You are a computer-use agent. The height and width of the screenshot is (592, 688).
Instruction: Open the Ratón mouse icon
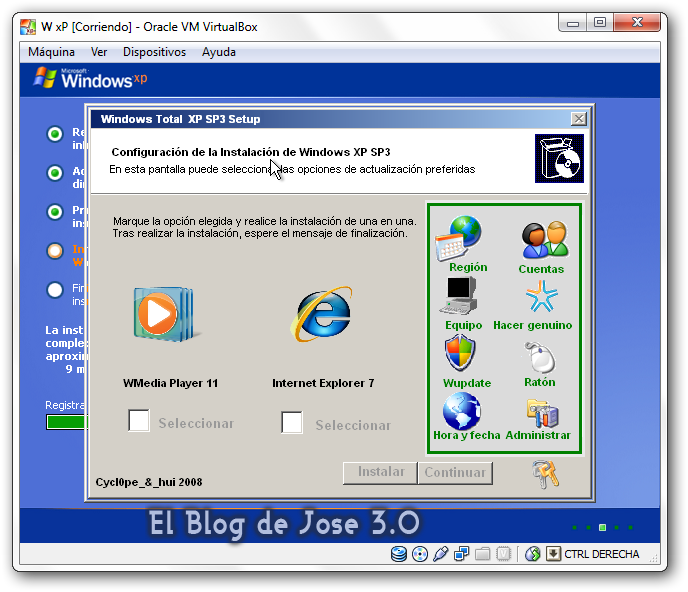(x=540, y=357)
